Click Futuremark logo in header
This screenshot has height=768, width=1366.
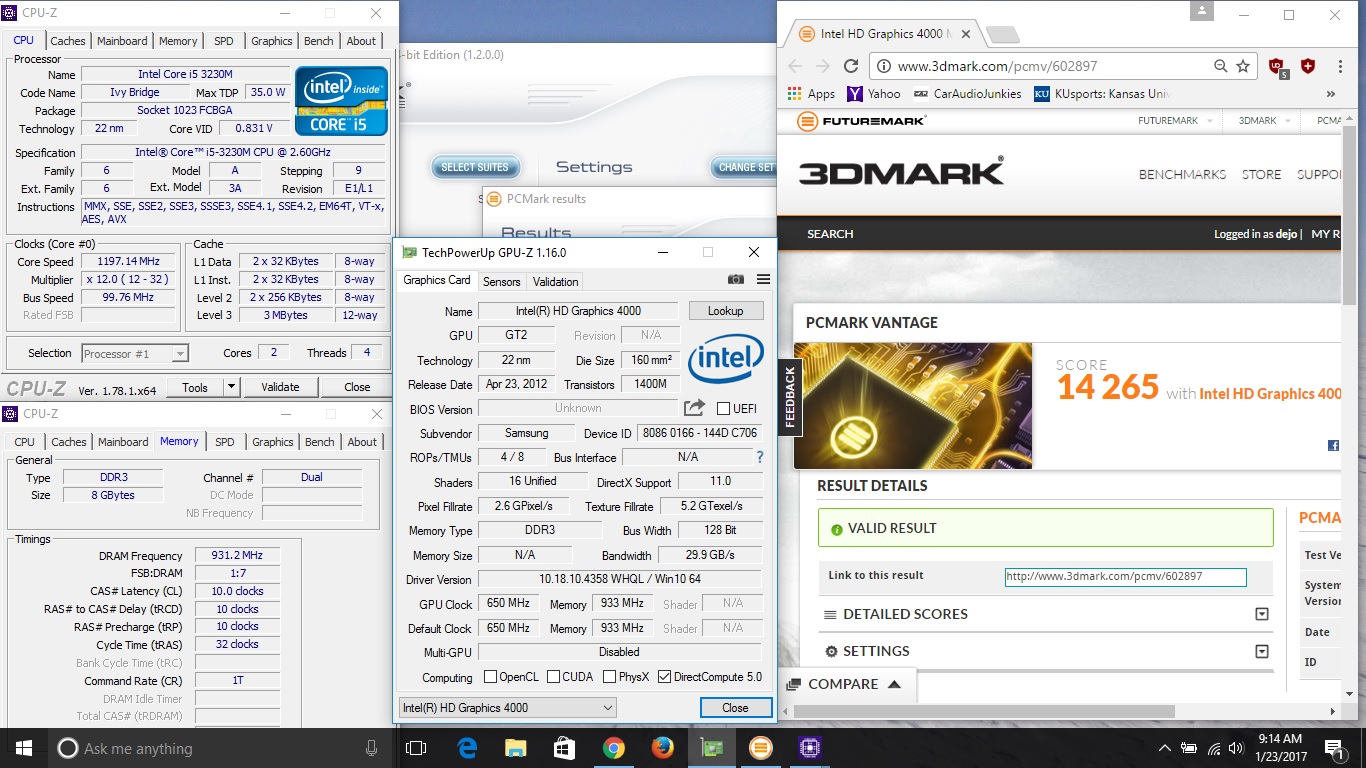pos(862,121)
